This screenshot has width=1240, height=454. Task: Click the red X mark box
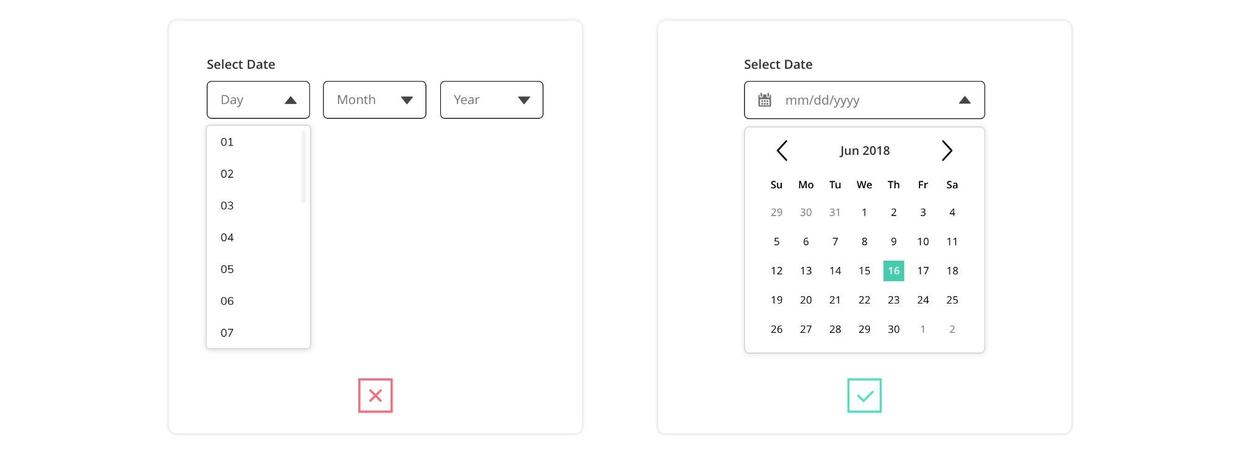tap(375, 396)
